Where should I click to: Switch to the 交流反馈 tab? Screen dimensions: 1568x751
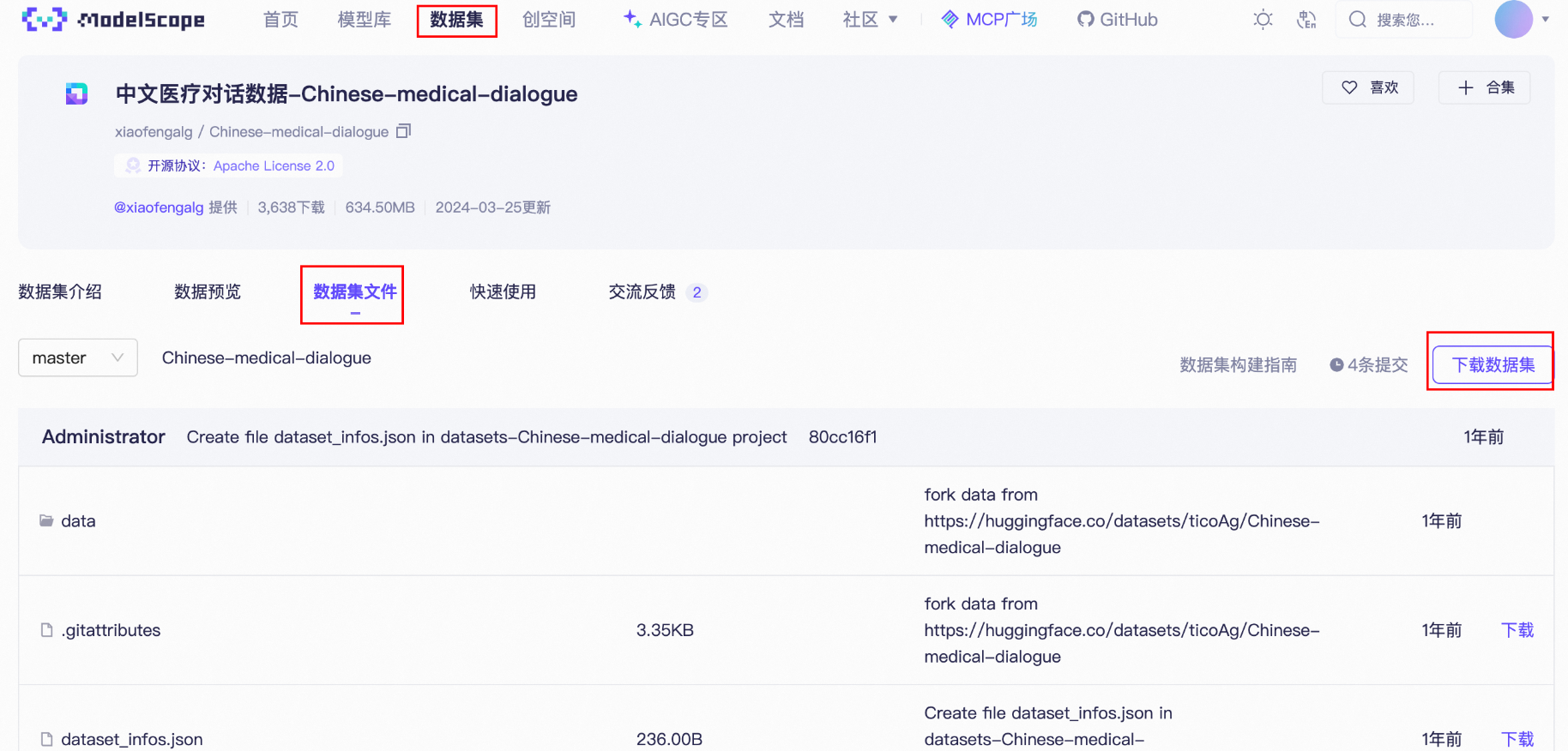click(x=658, y=292)
